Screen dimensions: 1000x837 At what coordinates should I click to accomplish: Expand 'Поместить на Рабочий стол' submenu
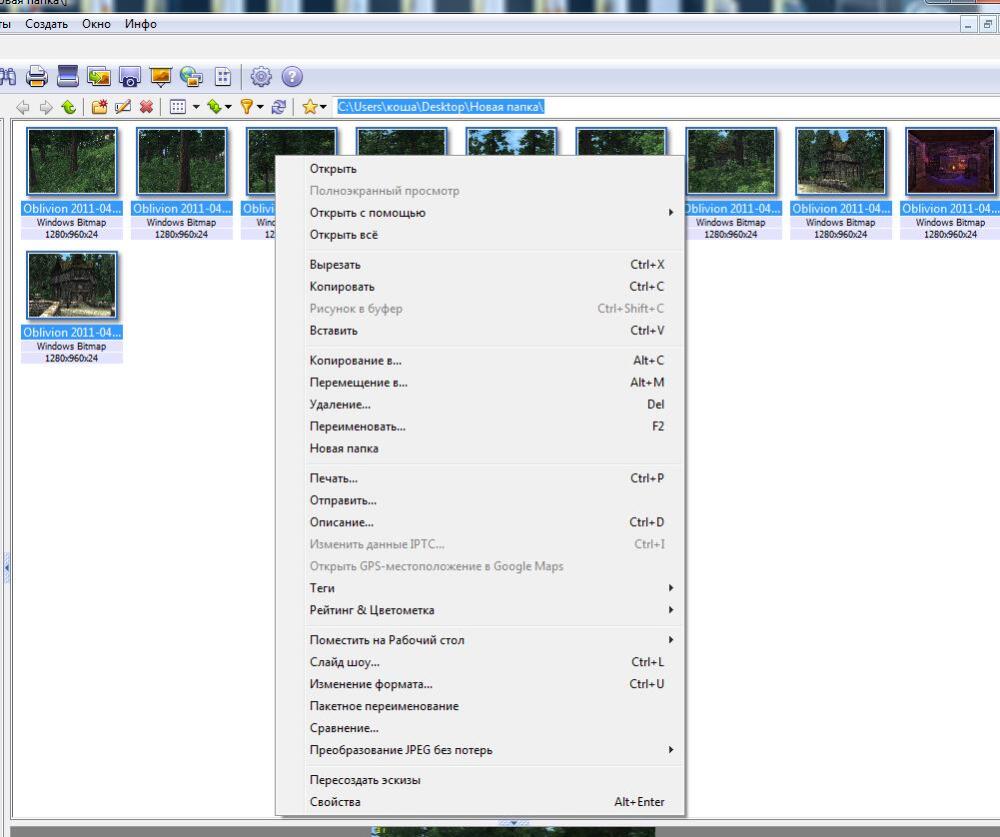[x=670, y=640]
